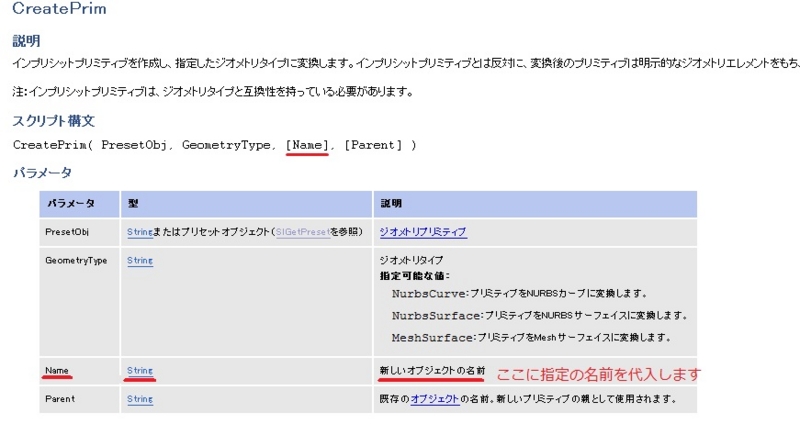Viewport: 800px width, 424px height.
Task: Select the パラメータ column header
Action: (80, 204)
